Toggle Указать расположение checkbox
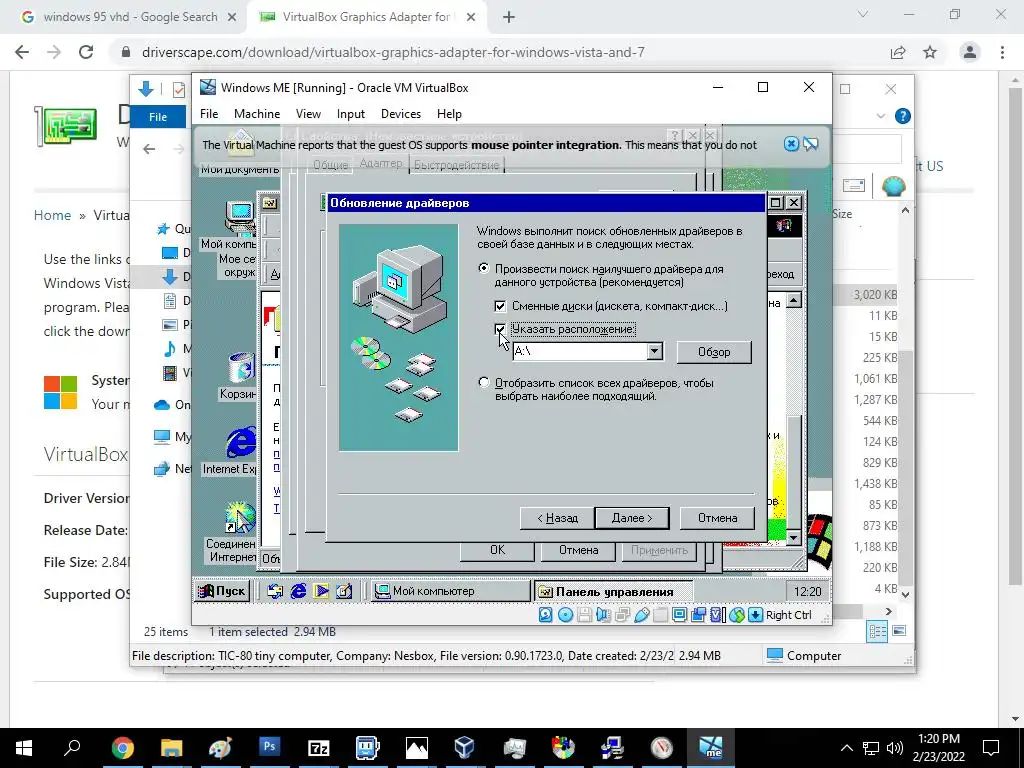 [500, 329]
